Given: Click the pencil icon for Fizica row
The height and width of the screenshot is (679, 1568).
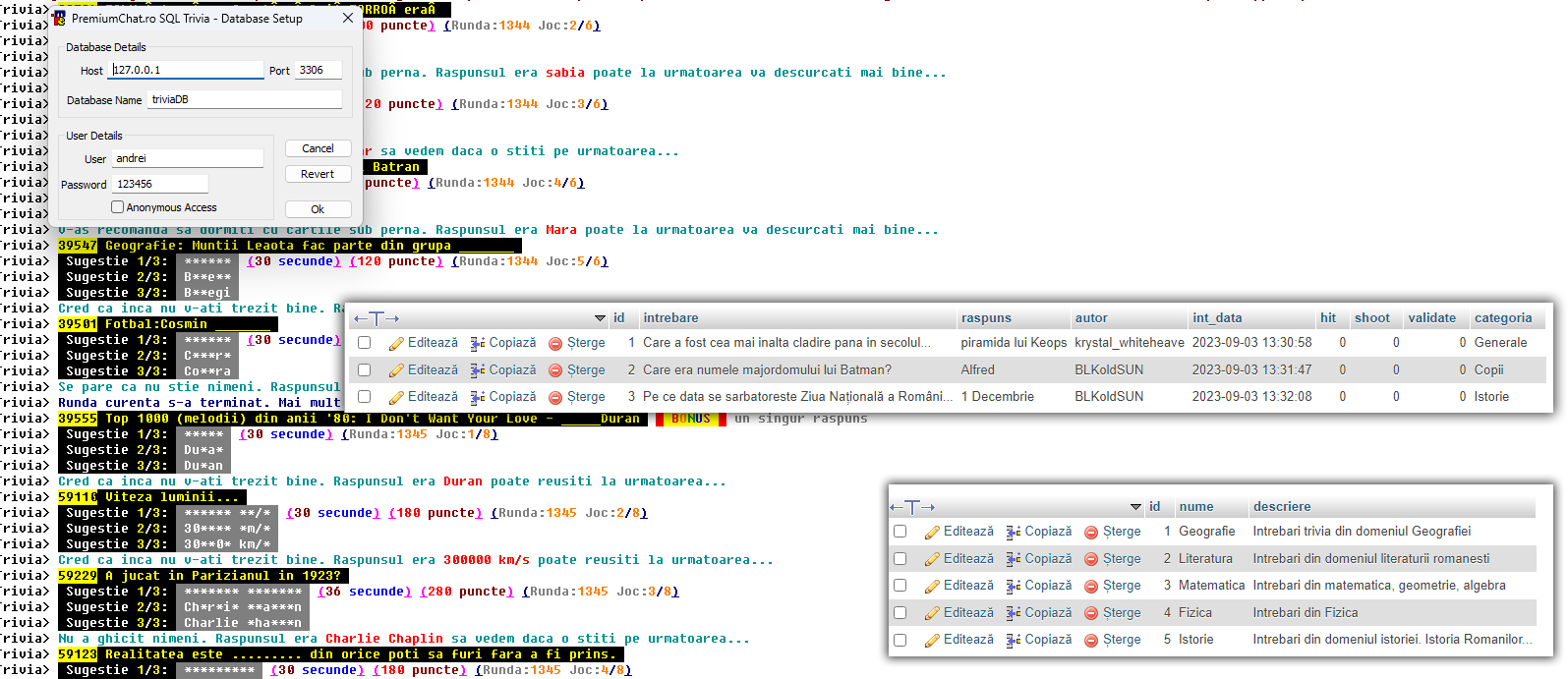Looking at the screenshot, I should click(932, 613).
